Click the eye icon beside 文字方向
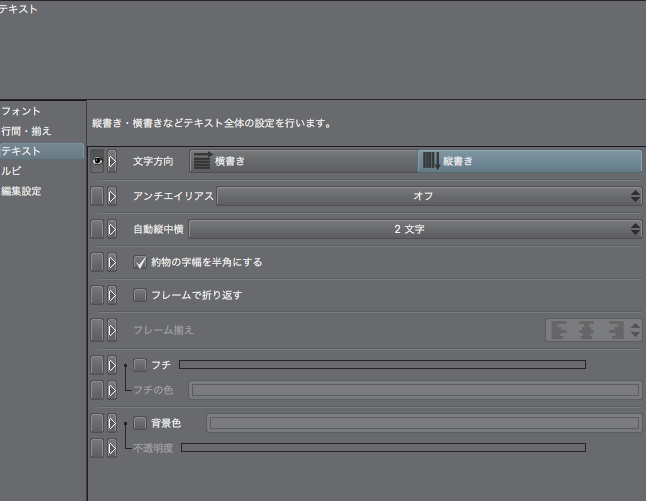This screenshot has width=646, height=501. click(x=97, y=161)
